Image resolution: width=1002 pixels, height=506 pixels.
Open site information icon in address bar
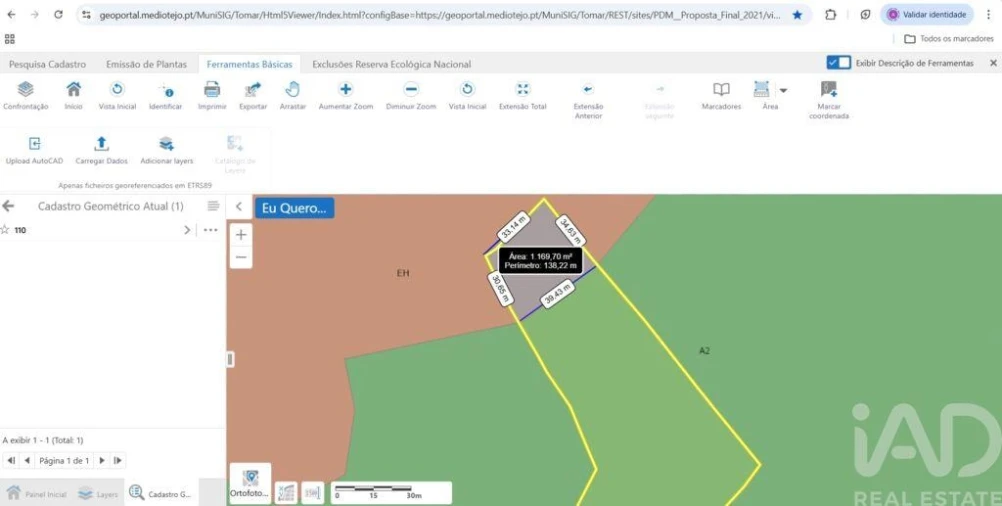tap(86, 15)
